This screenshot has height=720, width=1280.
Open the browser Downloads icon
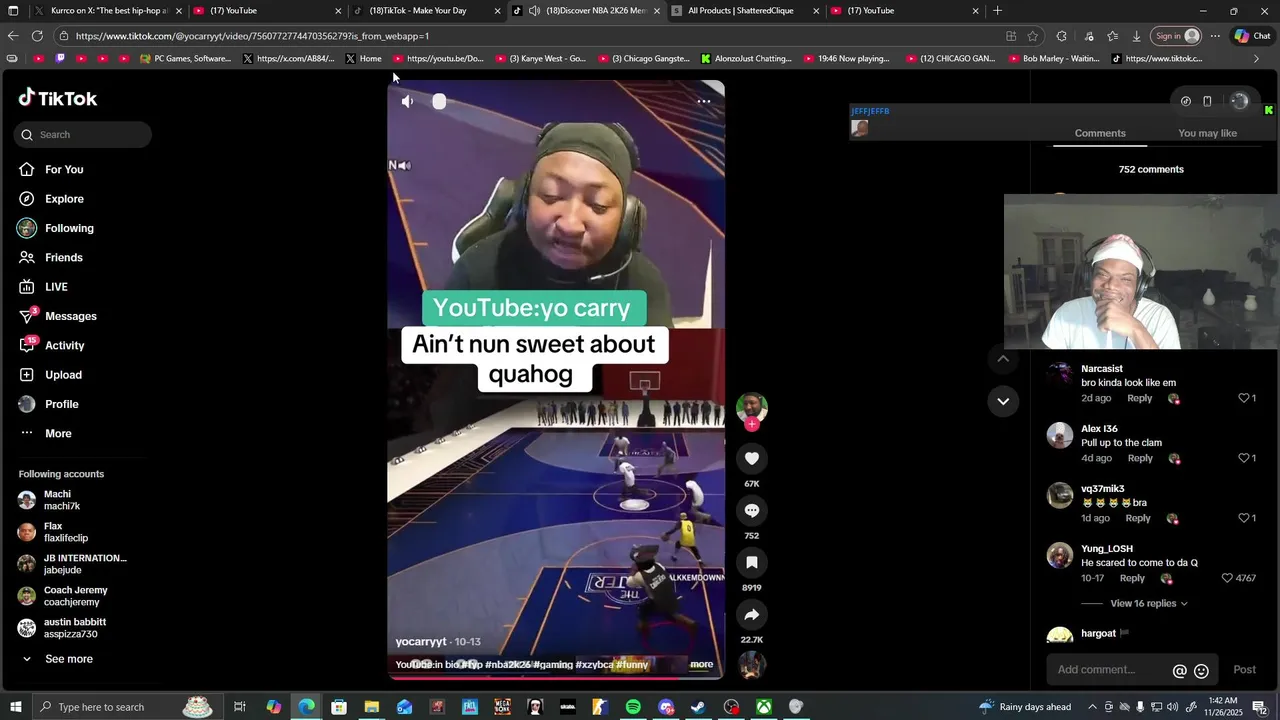click(x=1136, y=36)
